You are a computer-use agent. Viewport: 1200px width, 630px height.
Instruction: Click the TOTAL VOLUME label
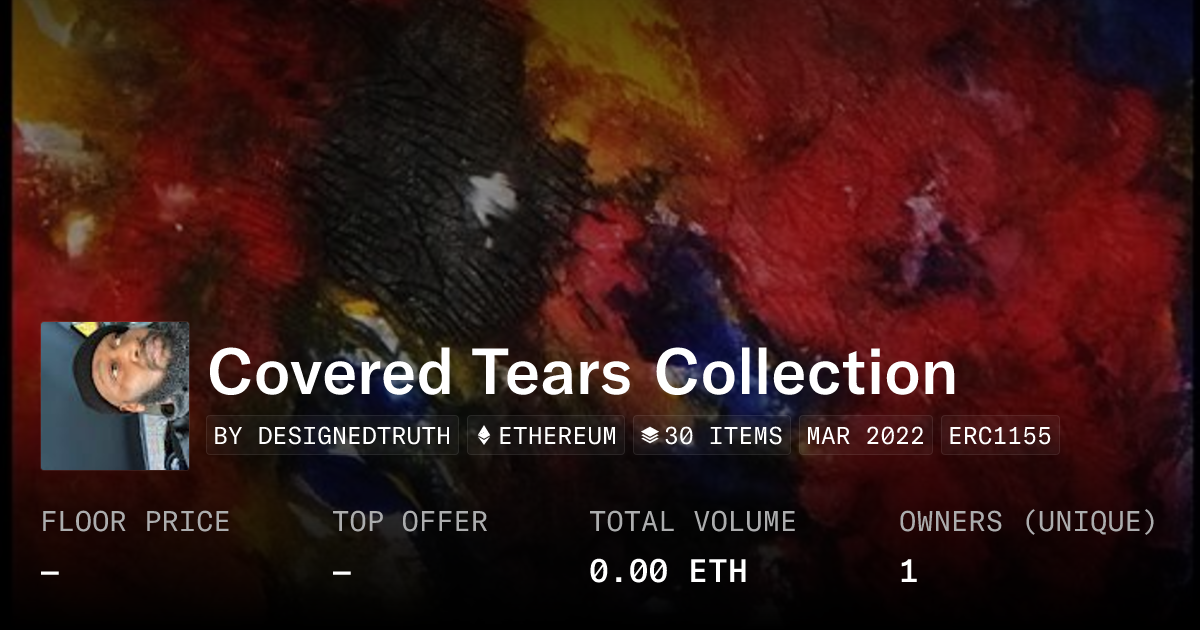coord(692,522)
